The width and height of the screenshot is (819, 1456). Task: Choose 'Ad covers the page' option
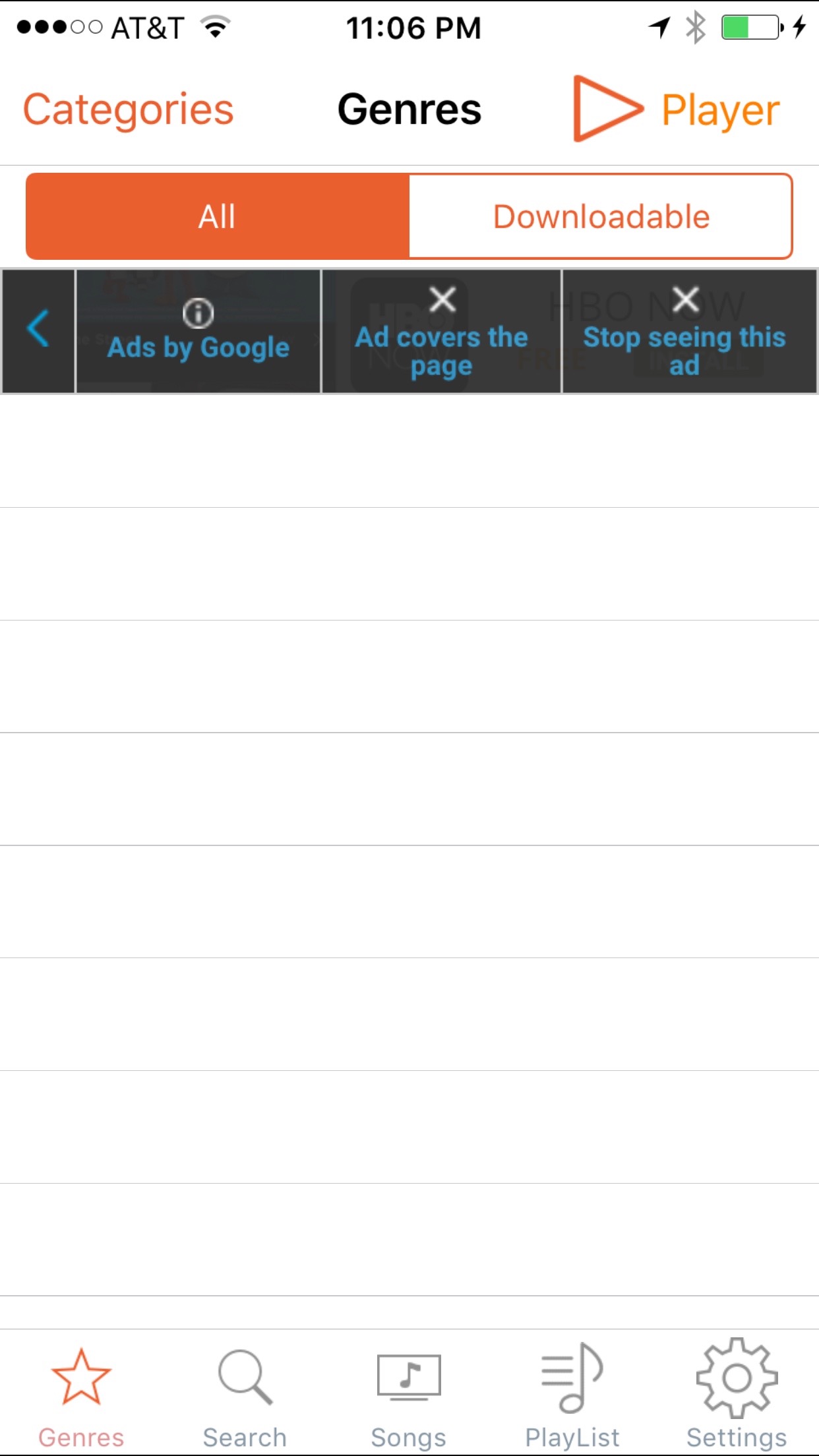point(441,351)
